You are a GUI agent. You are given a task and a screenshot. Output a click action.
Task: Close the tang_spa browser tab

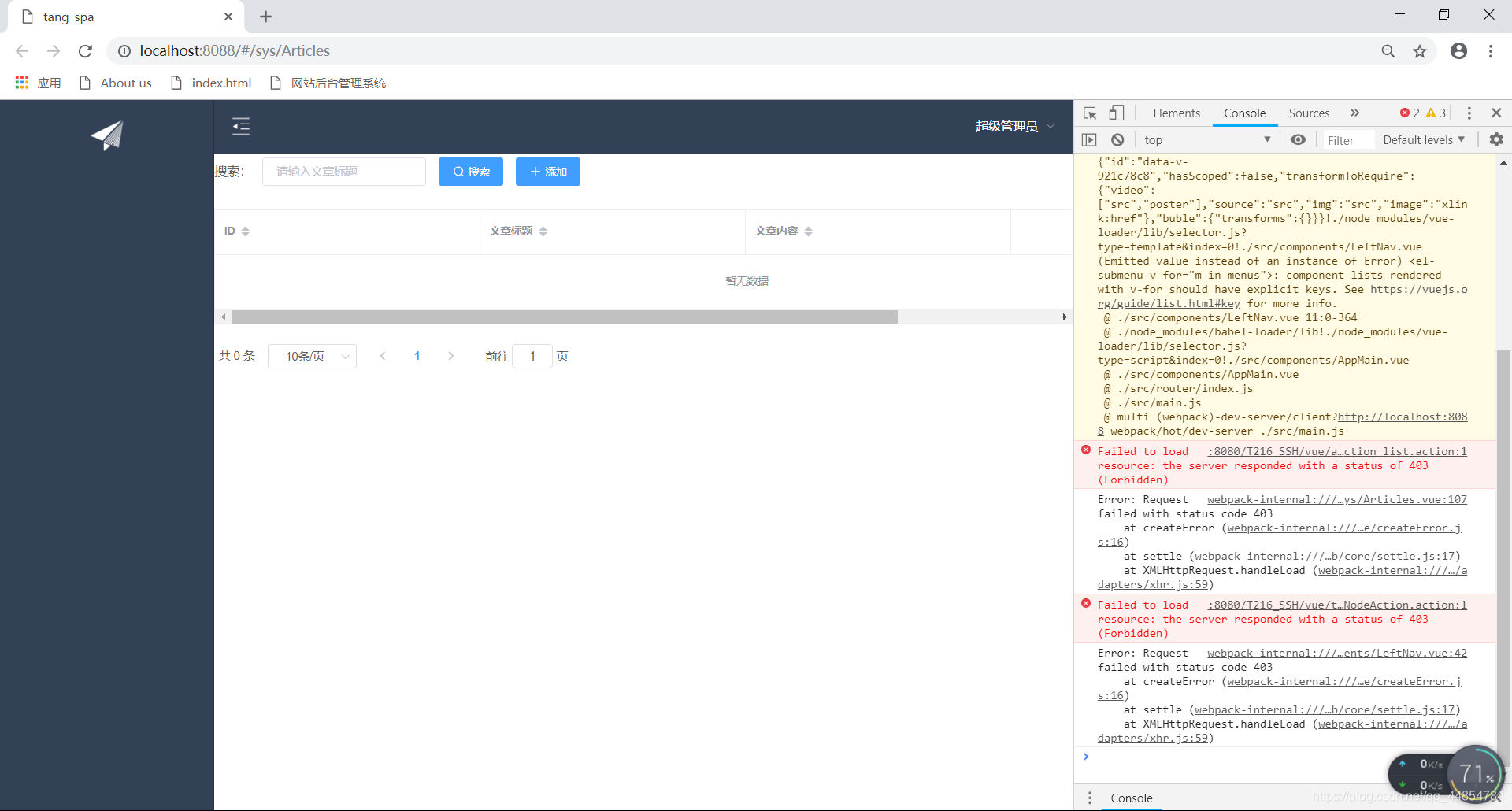pyautogui.click(x=228, y=17)
